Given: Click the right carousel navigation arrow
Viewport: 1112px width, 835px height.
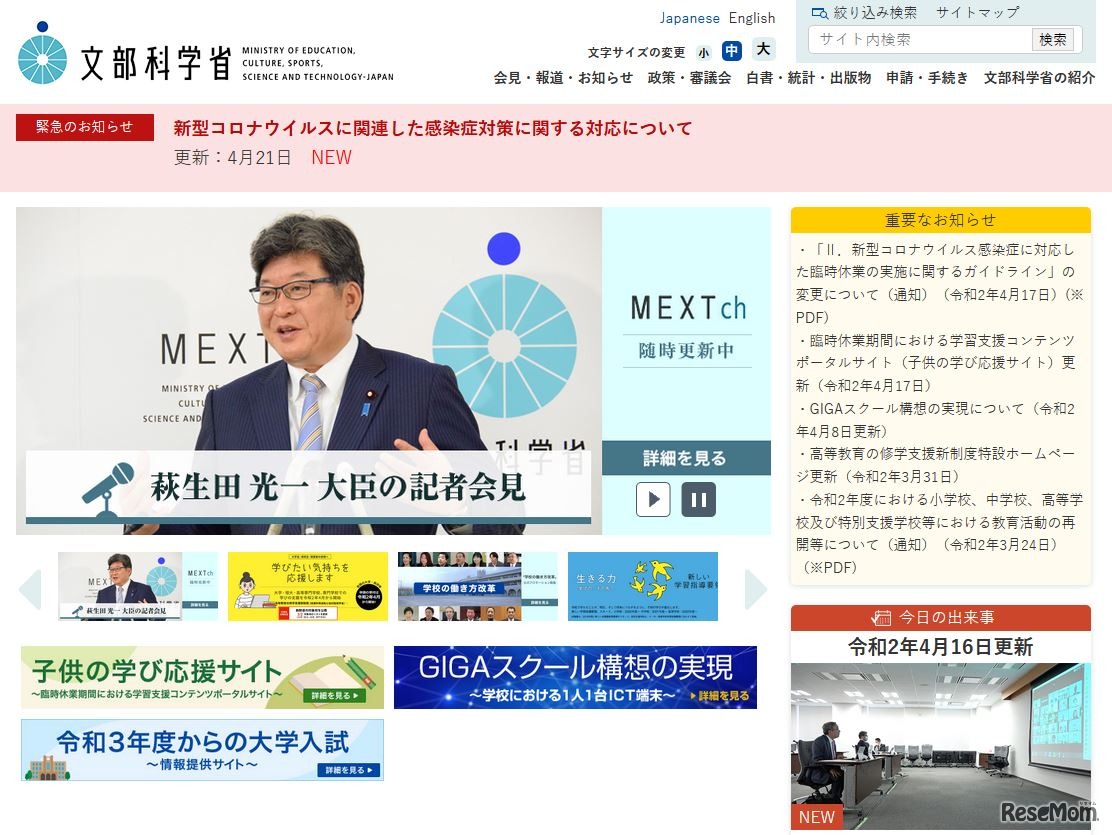Looking at the screenshot, I should 757,589.
